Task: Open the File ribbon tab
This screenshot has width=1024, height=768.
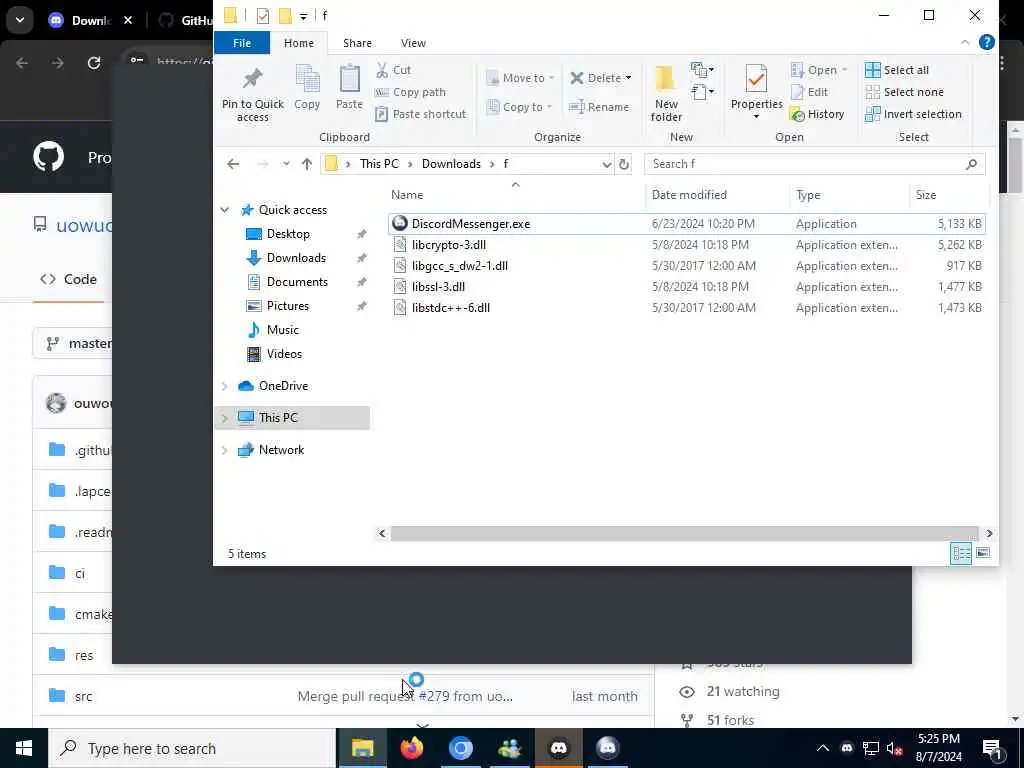Action: click(x=242, y=43)
